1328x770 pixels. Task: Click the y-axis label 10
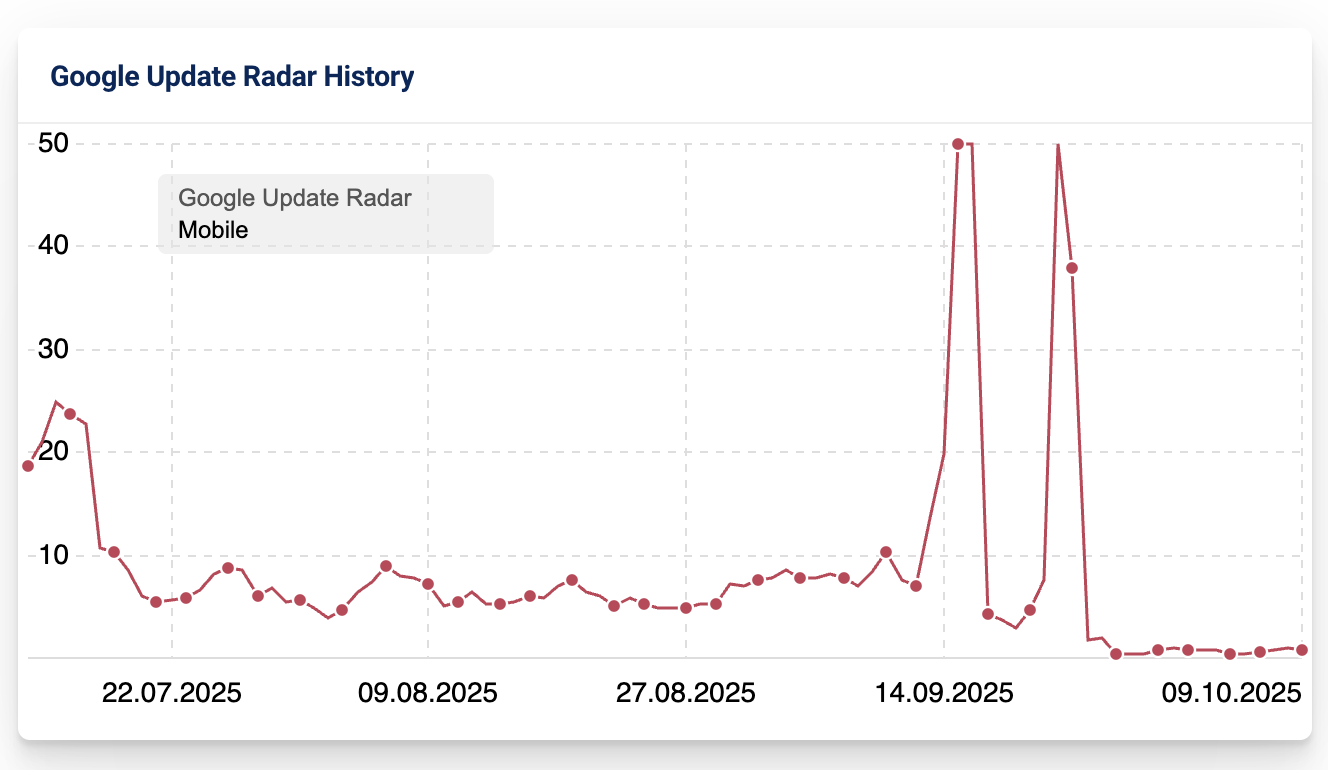53,555
